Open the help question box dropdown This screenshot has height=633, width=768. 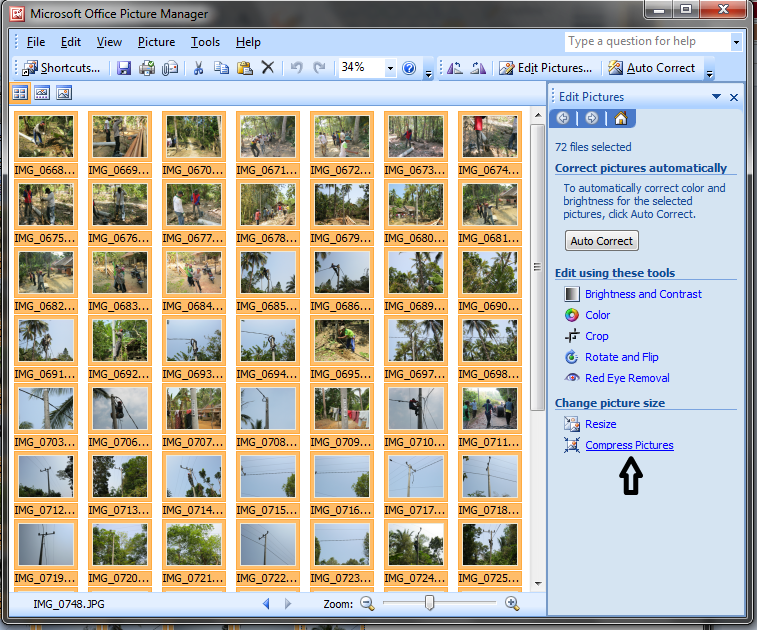tap(736, 42)
